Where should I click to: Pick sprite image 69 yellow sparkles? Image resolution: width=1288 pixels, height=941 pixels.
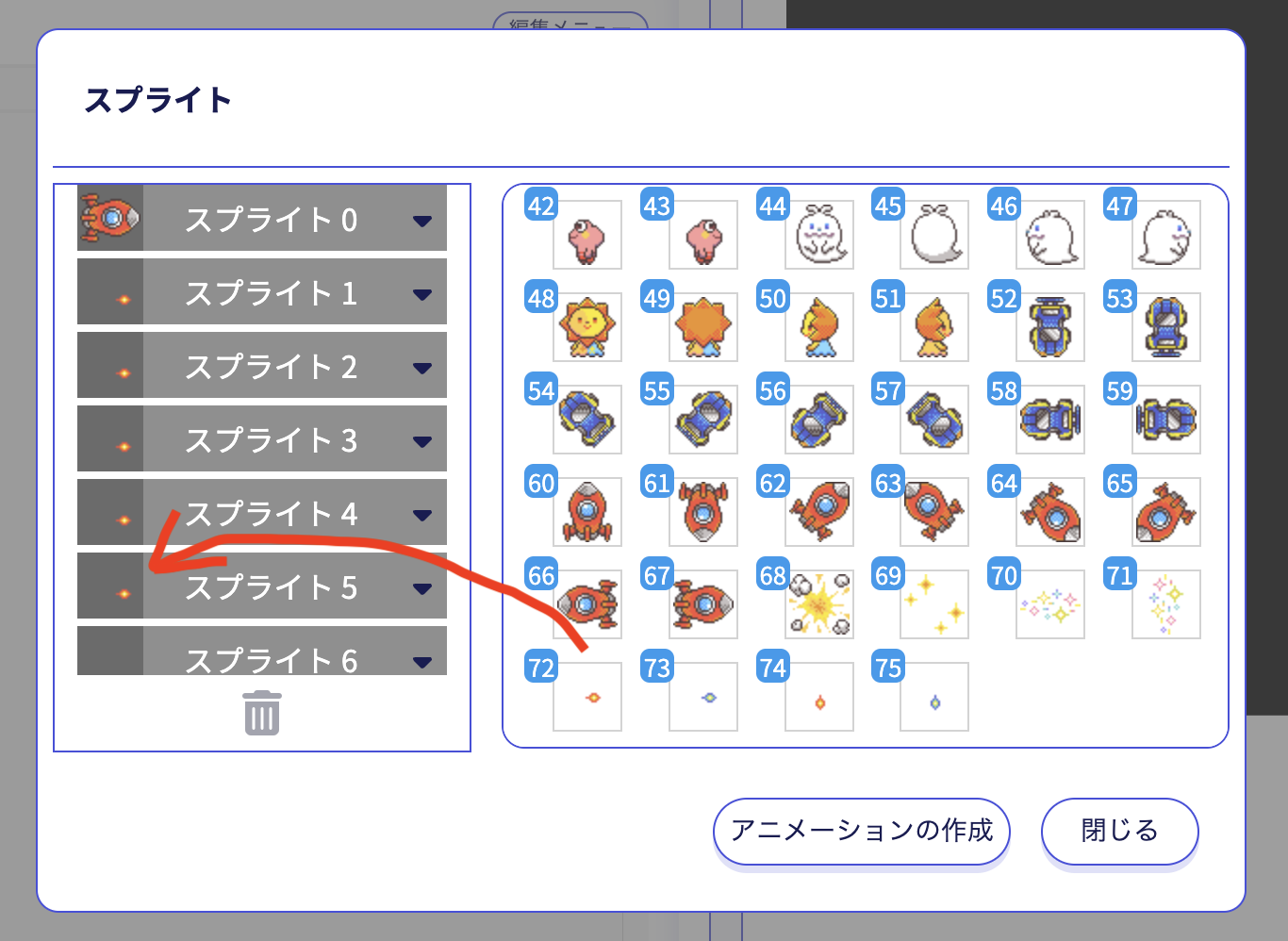tap(934, 604)
